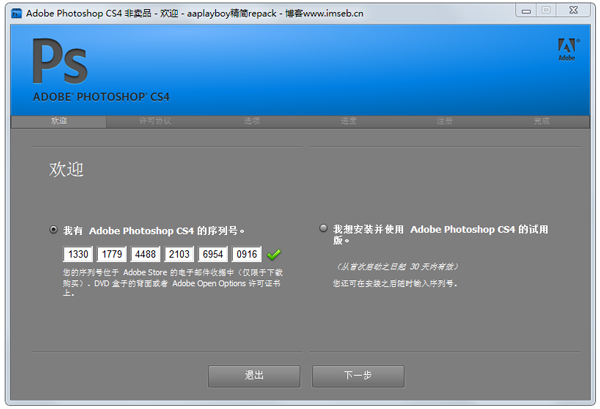Screen dimensions: 600x409
Task: Click the 欢迎 step tab
Action: click(59, 121)
